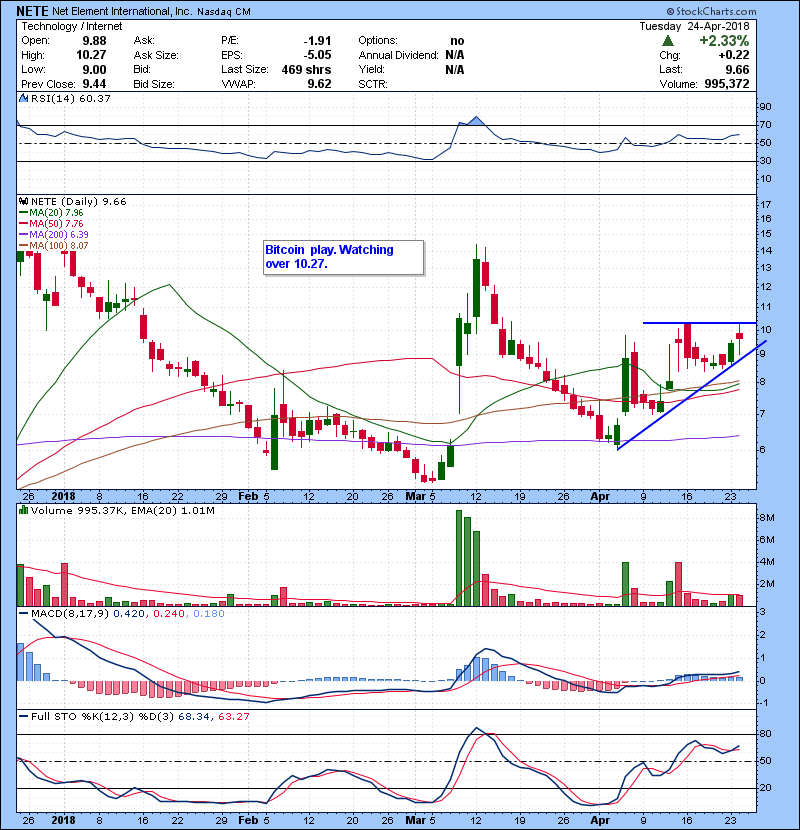Click the MACD value 0.420
This screenshot has width=800, height=830.
[129, 614]
